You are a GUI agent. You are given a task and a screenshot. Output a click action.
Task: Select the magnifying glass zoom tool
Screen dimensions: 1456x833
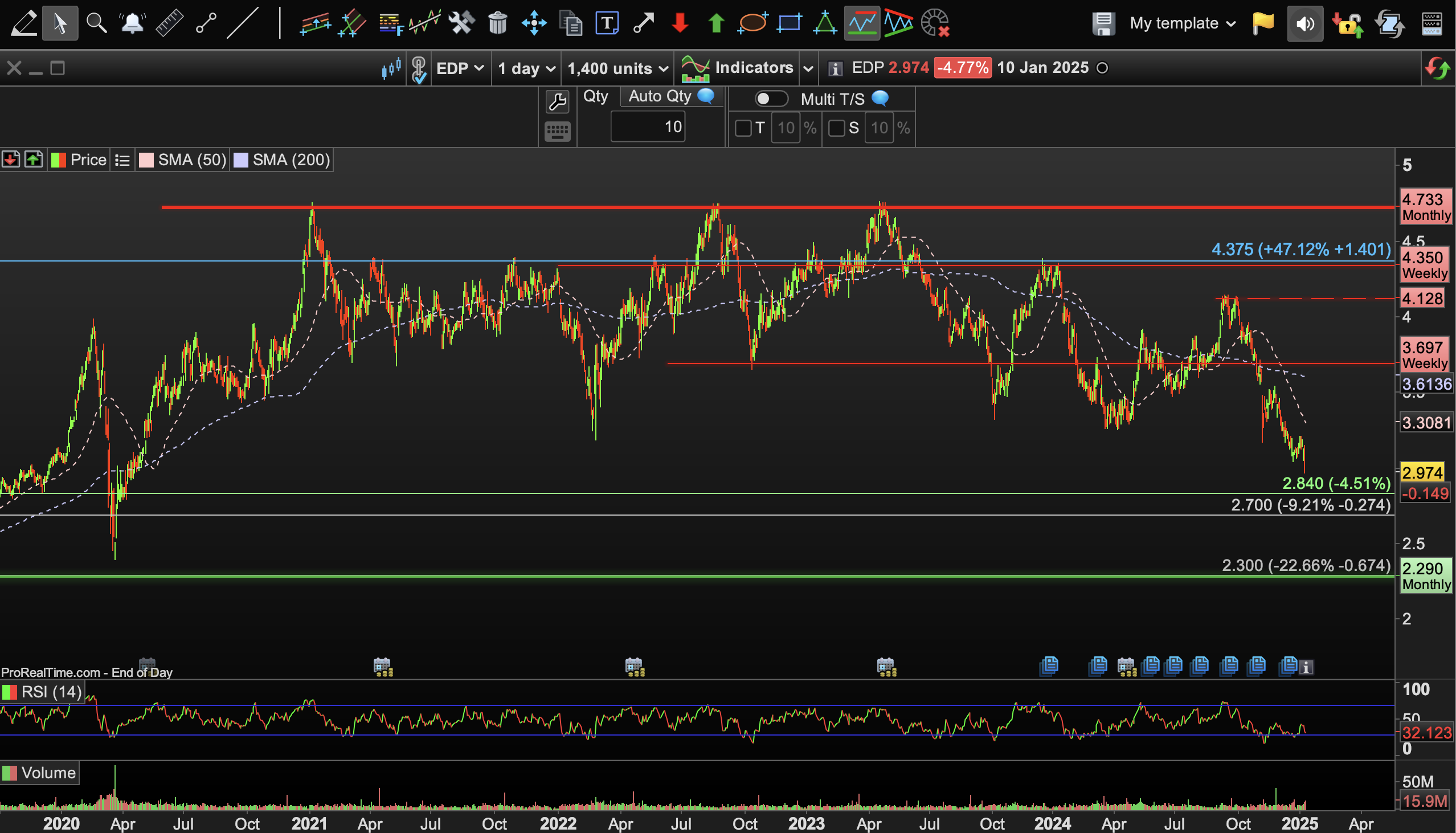96,23
